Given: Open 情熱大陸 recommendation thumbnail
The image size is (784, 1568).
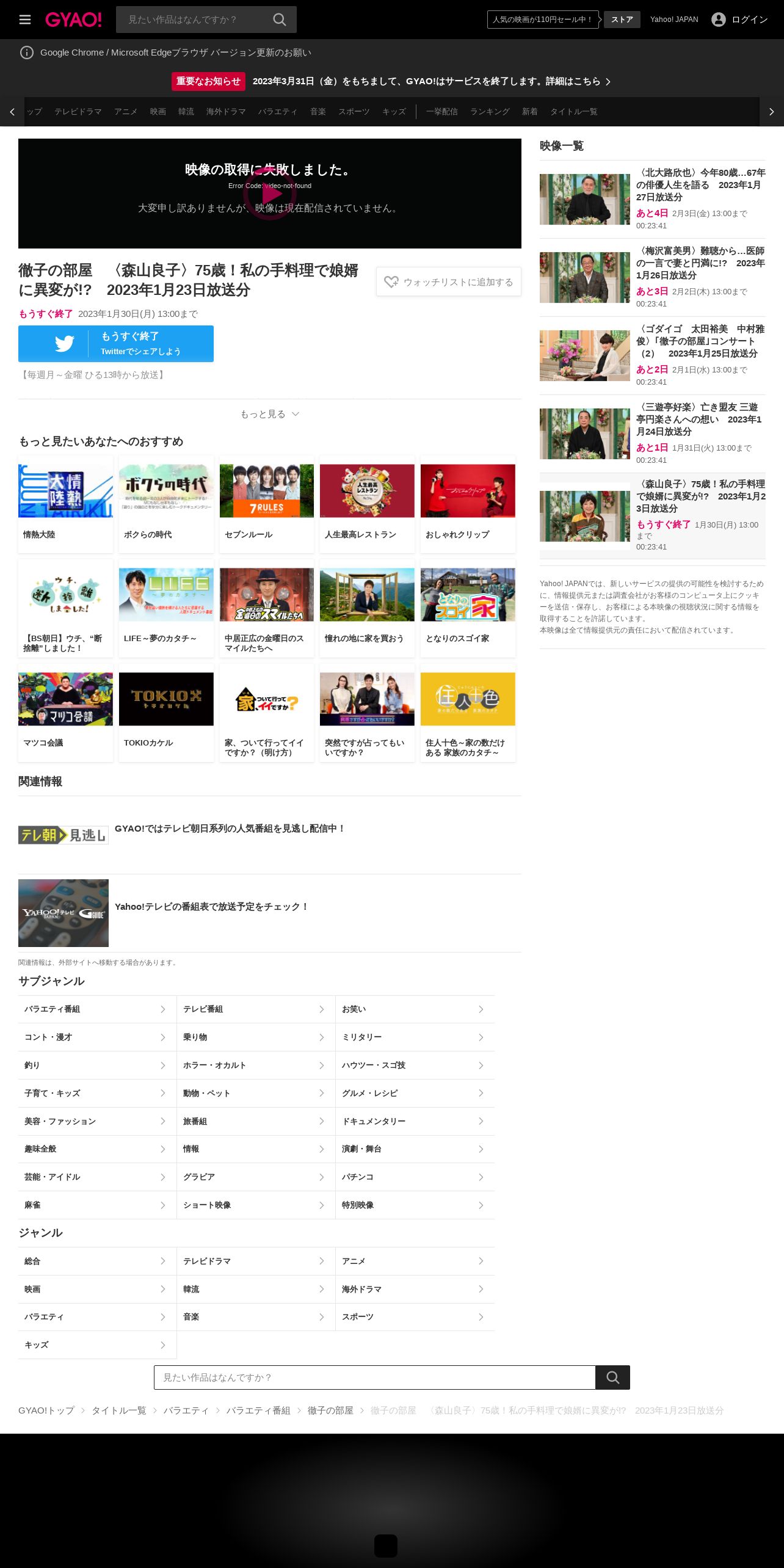Looking at the screenshot, I should [x=65, y=491].
